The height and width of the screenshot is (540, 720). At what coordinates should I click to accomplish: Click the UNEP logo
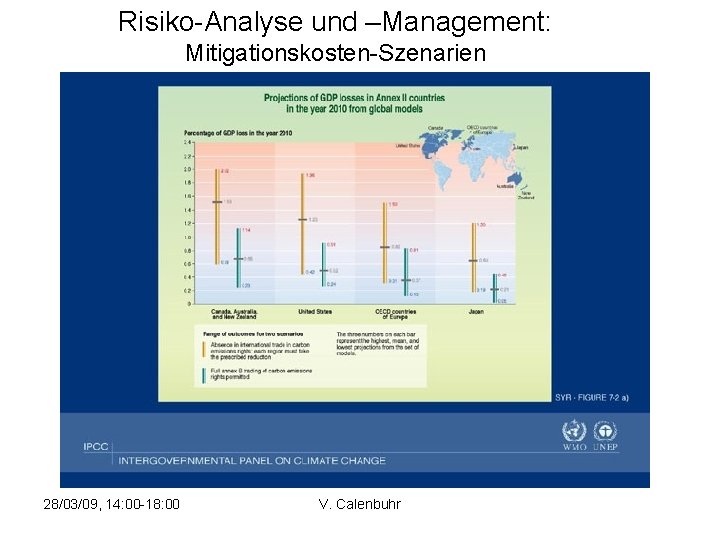[605, 435]
